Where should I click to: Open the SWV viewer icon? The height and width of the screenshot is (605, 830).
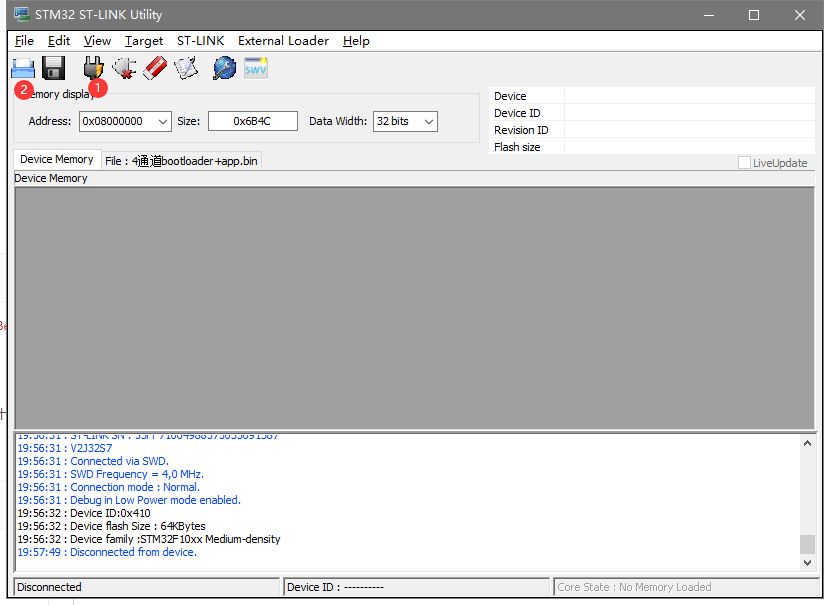click(x=256, y=68)
